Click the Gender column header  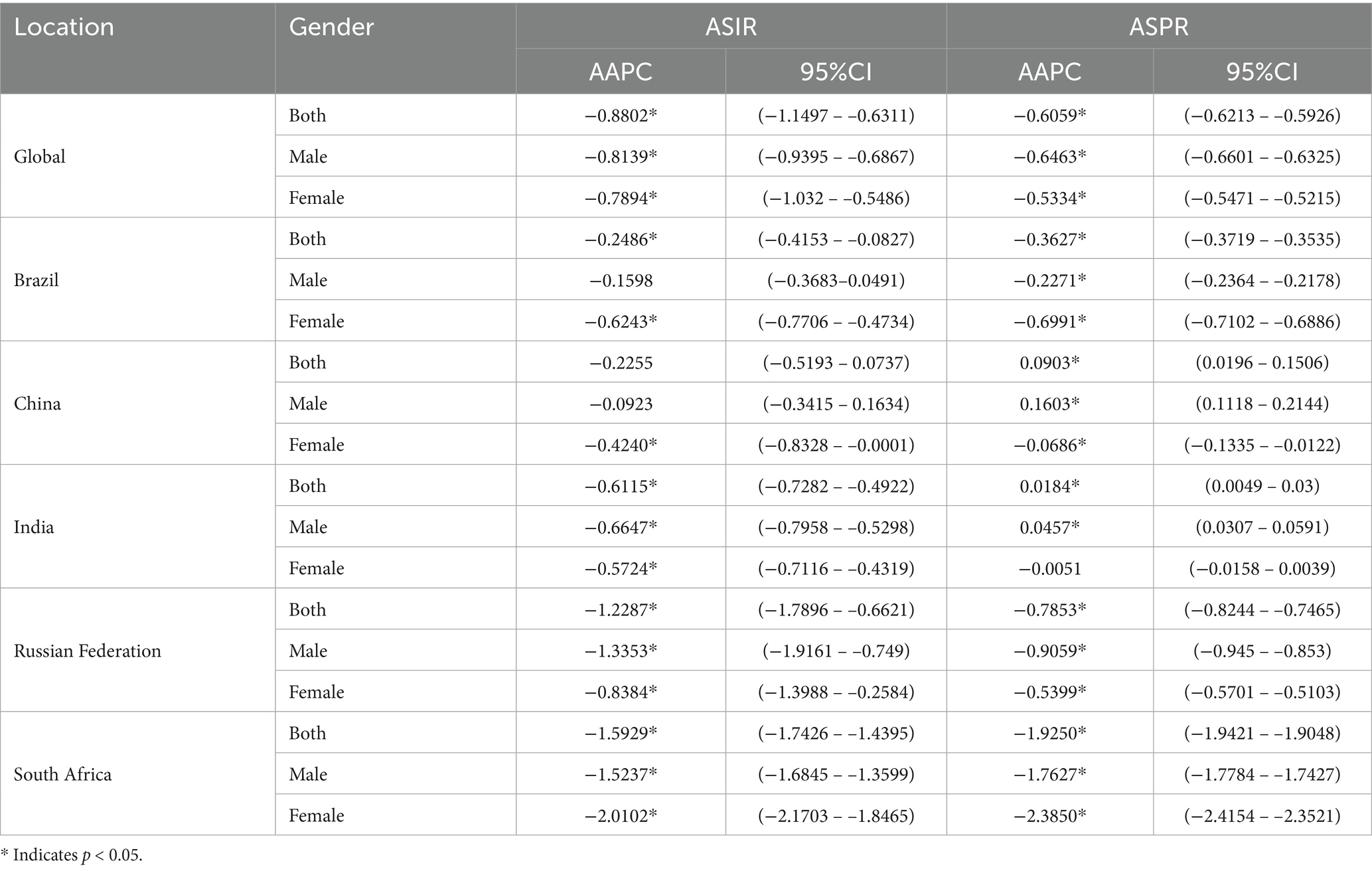pyautogui.click(x=331, y=27)
